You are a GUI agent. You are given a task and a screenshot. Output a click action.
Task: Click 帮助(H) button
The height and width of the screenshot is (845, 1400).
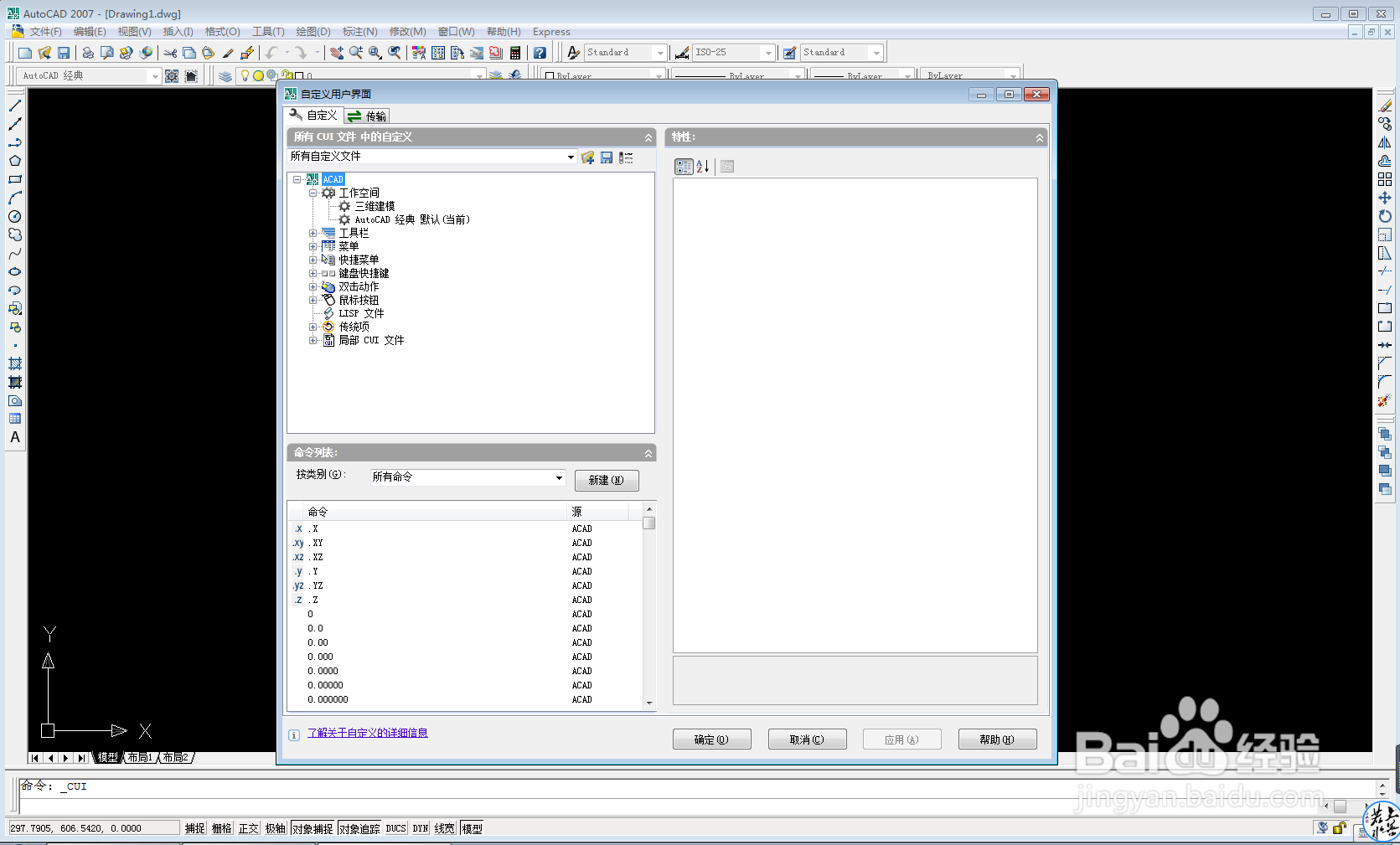pyautogui.click(x=997, y=739)
